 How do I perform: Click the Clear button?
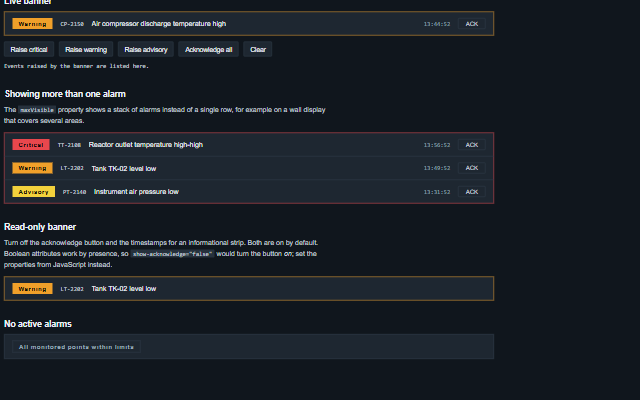[258, 49]
